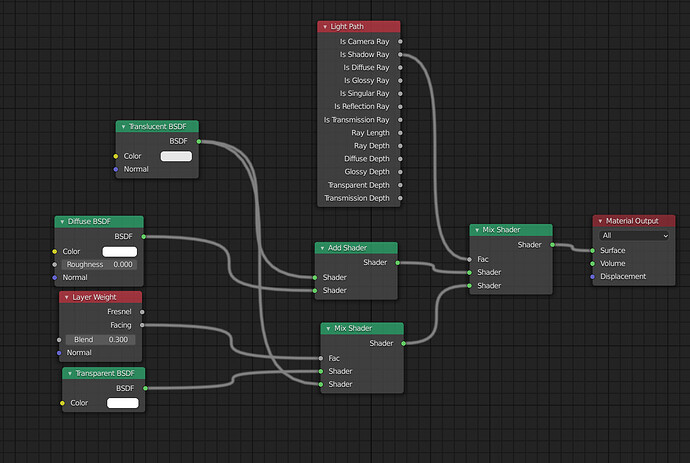The height and width of the screenshot is (463, 690).
Task: Click the Translucent BSDF Color input socket
Action: coord(116,156)
